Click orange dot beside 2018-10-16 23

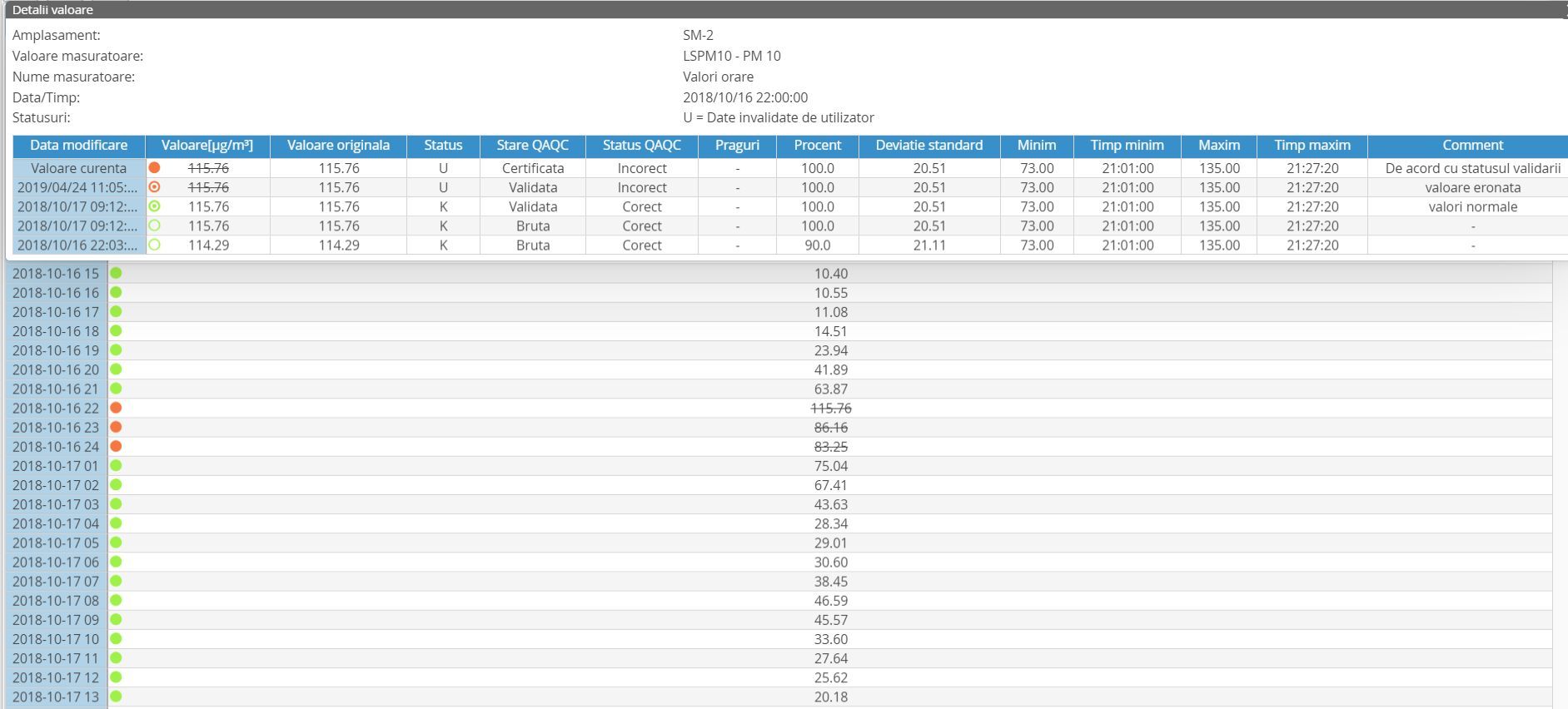click(x=117, y=427)
